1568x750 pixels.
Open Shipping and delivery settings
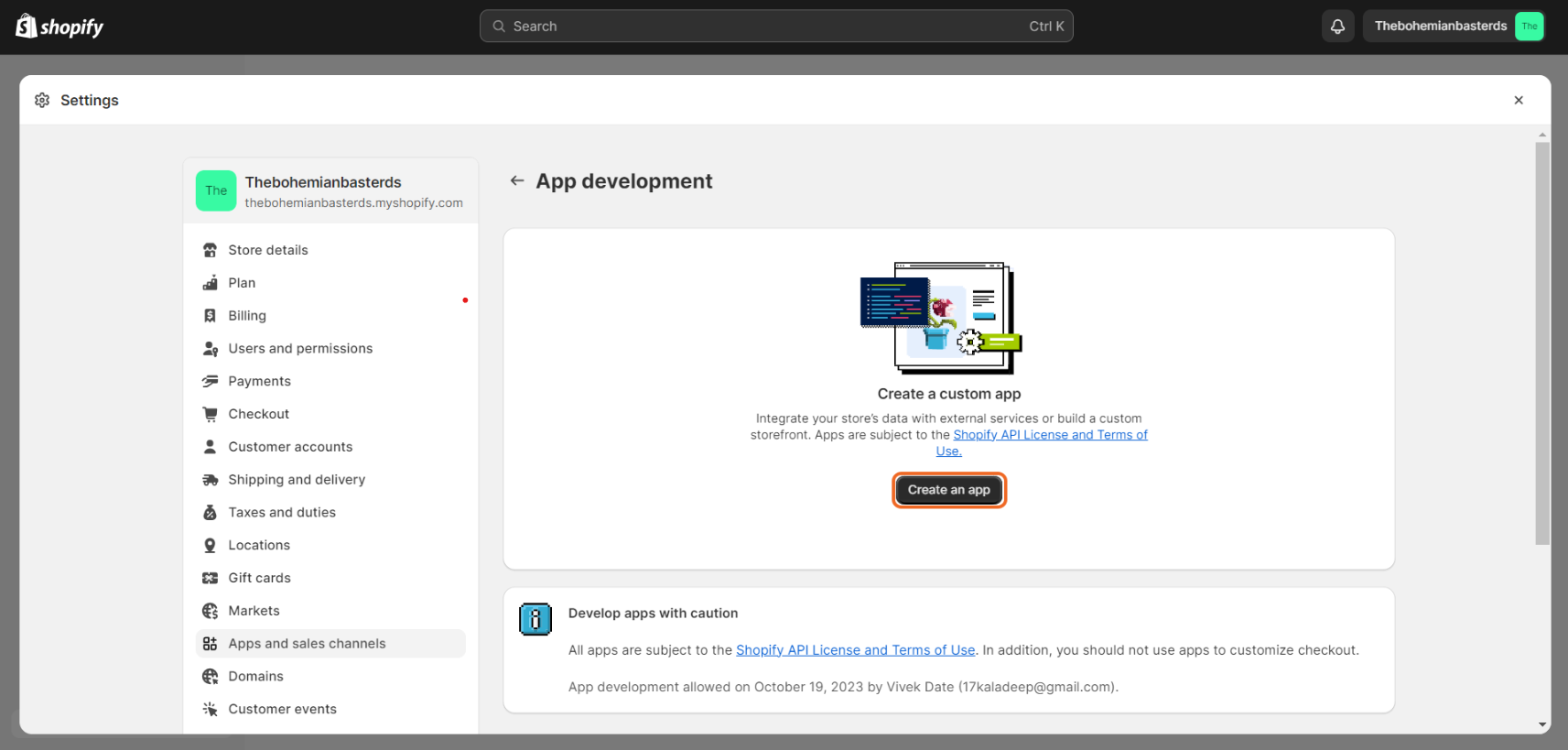tap(330, 480)
